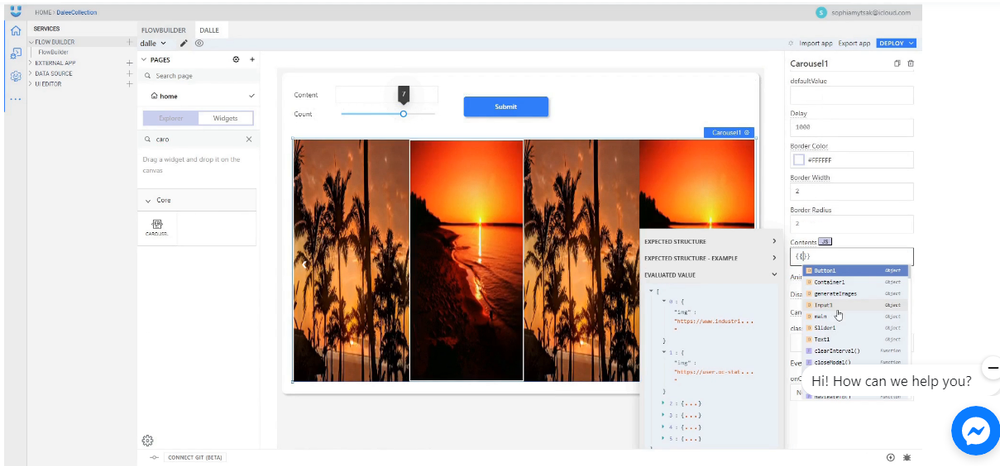Image resolution: width=1000 pixels, height=466 pixels.
Task: Click Export app
Action: pos(854,43)
